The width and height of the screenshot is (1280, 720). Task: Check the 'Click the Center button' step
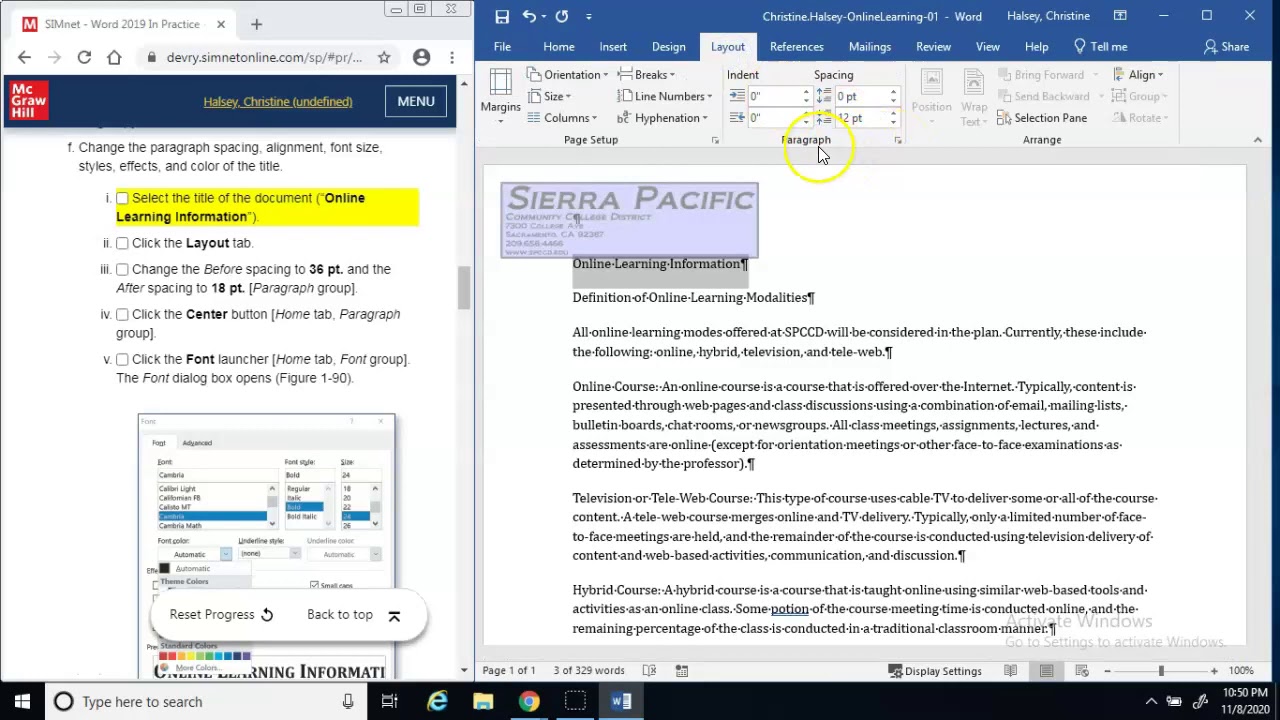click(122, 314)
